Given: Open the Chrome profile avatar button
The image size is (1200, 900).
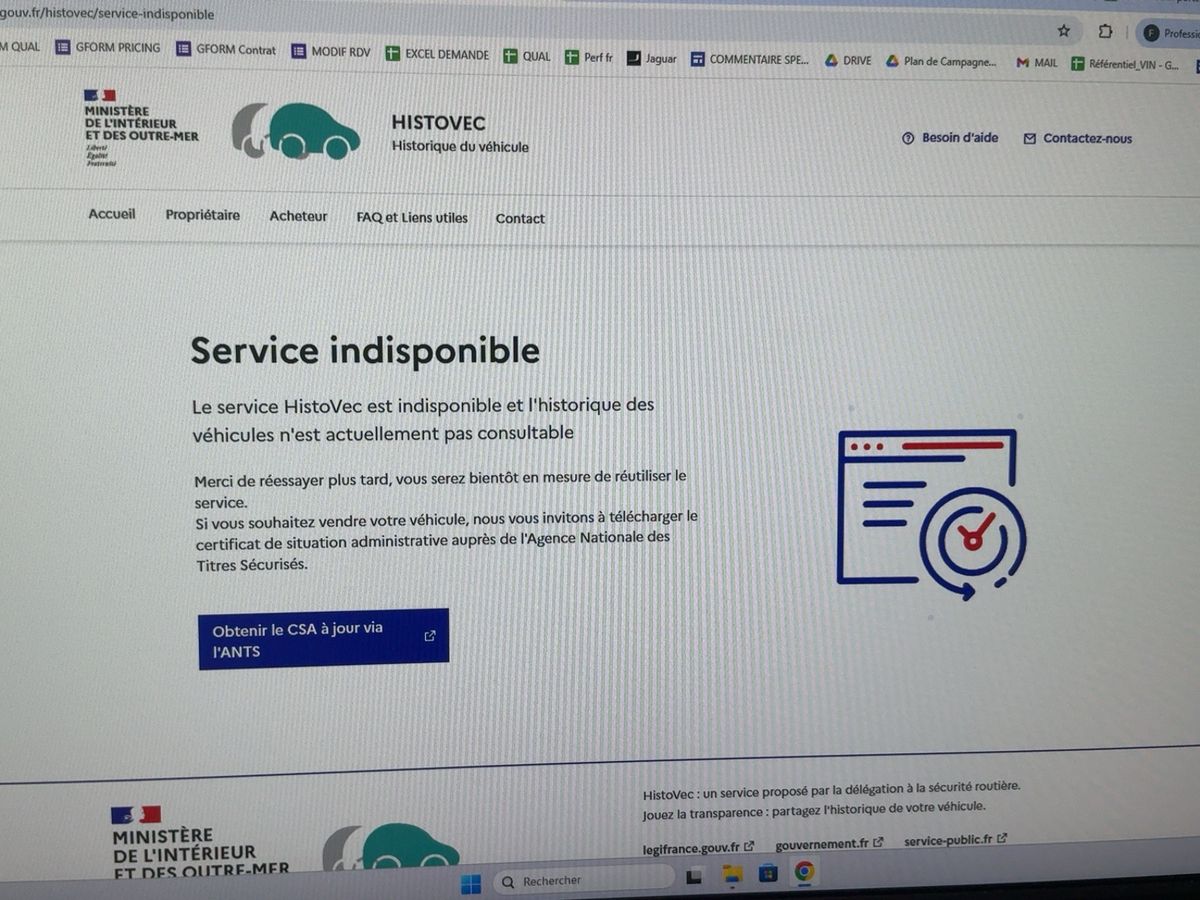Looking at the screenshot, I should point(1151,33).
